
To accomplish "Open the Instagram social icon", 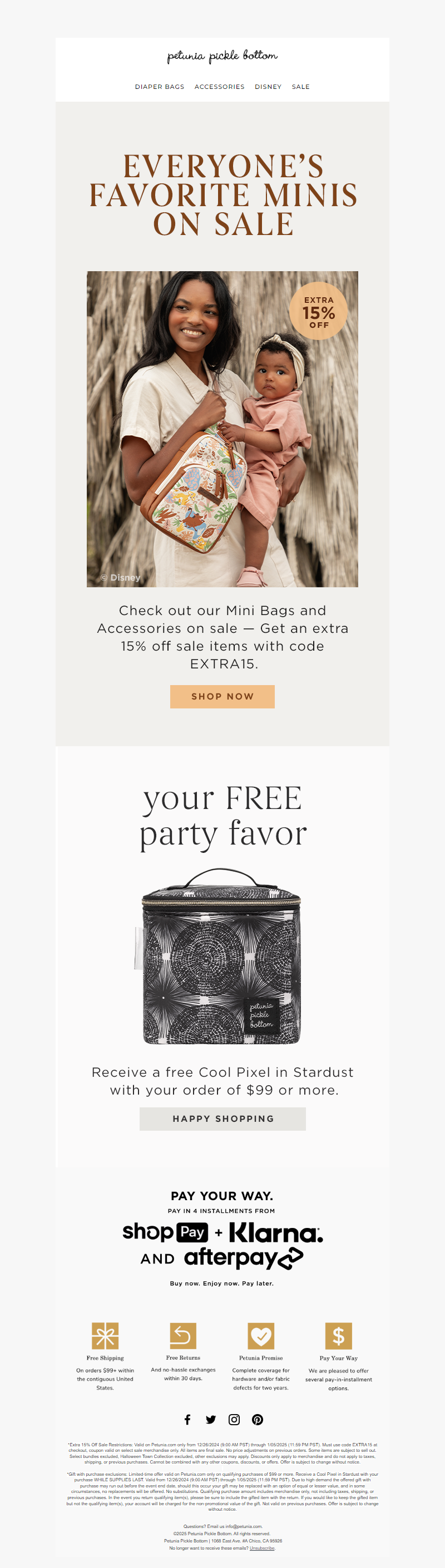I will tap(234, 1420).
